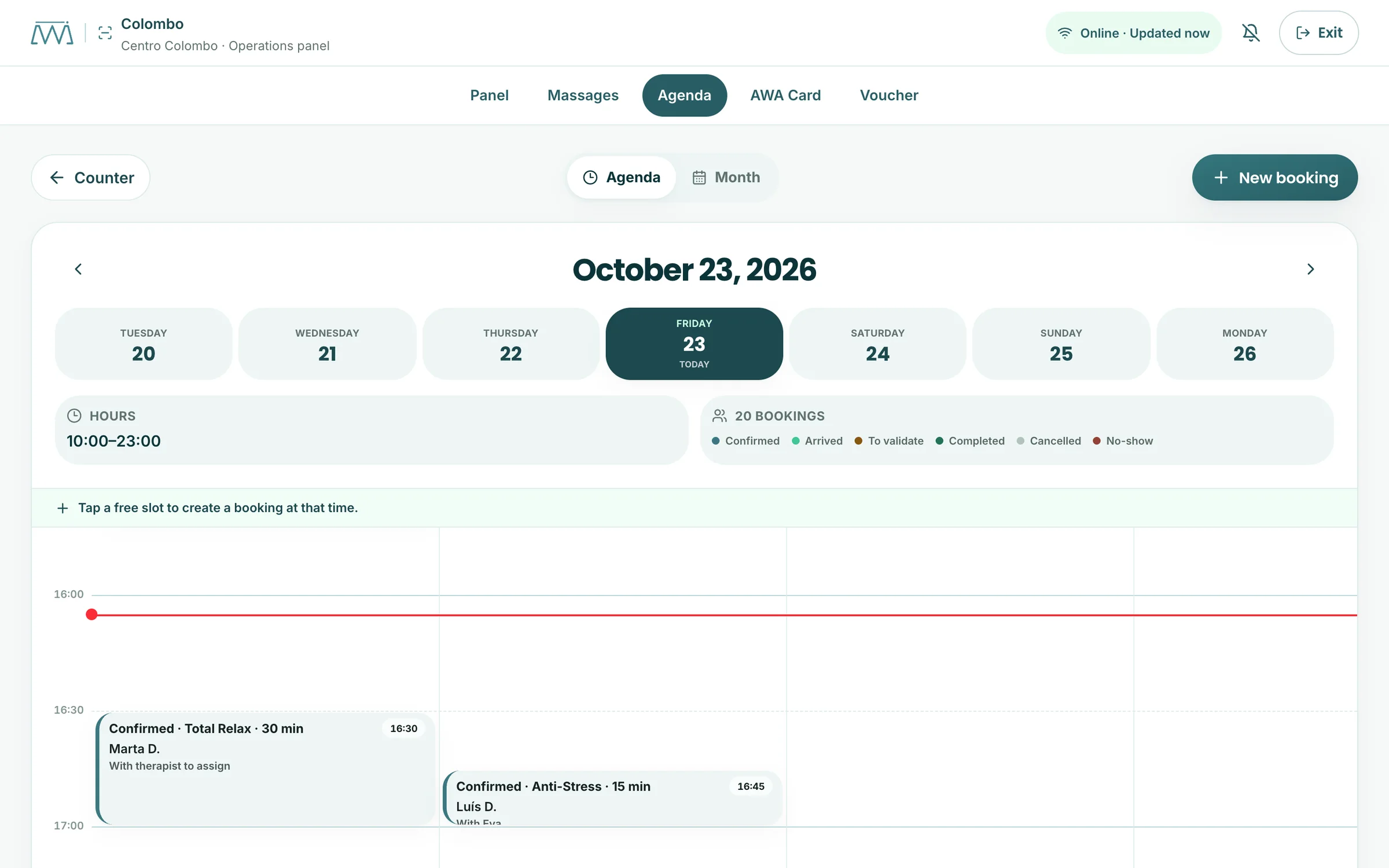Click the 16:30 time badge
This screenshot has height=868, width=1389.
coord(403,729)
